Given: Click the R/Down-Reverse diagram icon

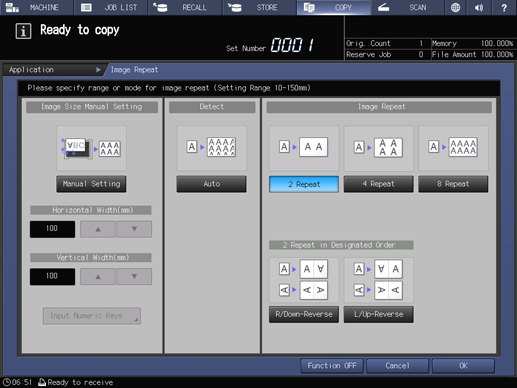Looking at the screenshot, I should 304,280.
